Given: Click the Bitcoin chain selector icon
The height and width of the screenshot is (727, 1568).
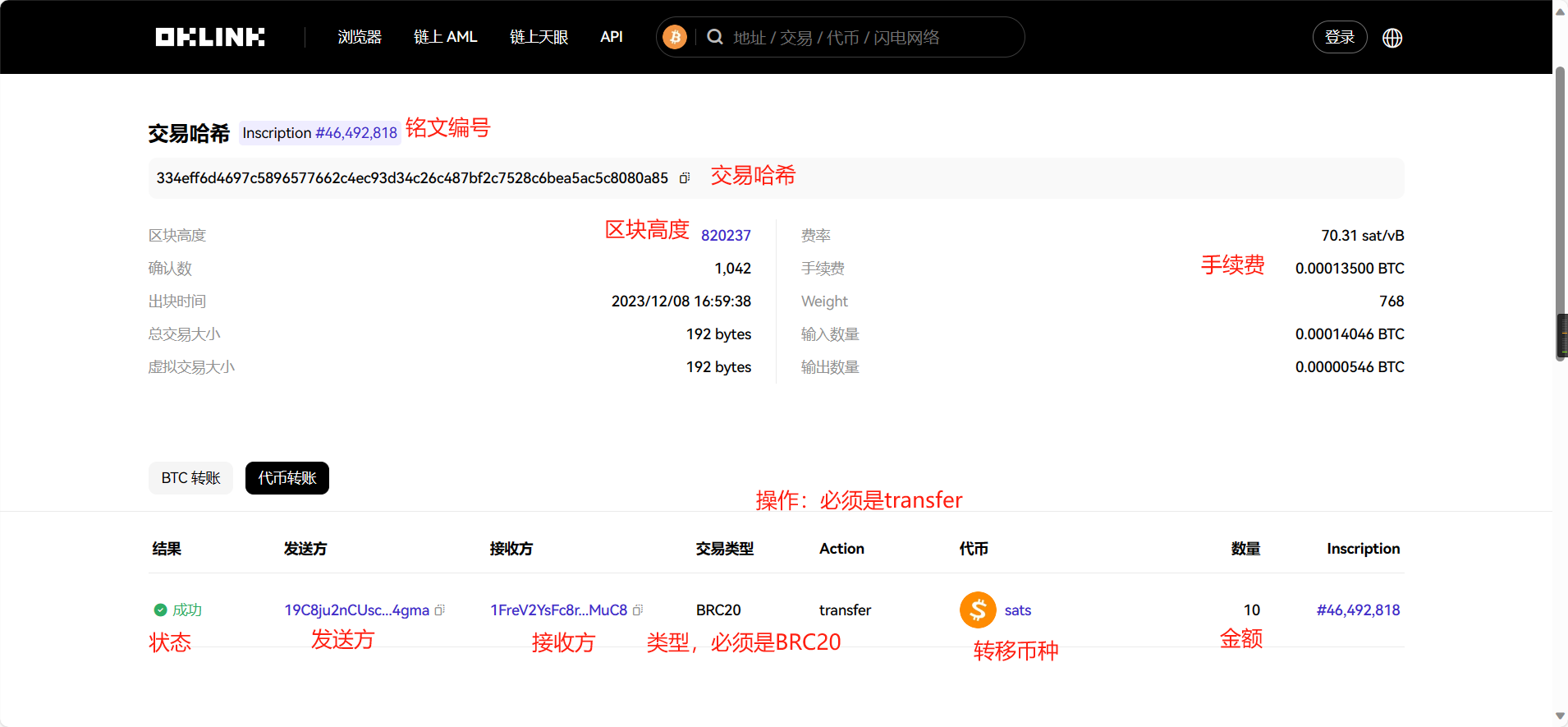Looking at the screenshot, I should coord(675,37).
